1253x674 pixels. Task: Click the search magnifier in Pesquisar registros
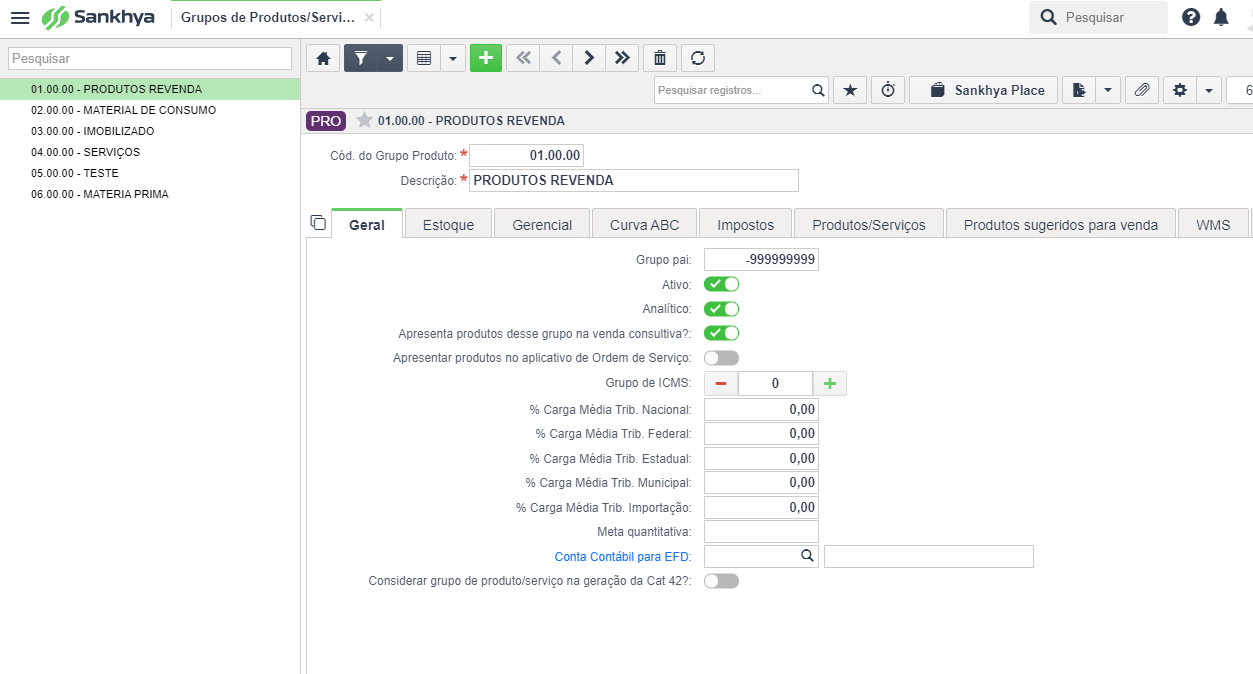tap(818, 90)
